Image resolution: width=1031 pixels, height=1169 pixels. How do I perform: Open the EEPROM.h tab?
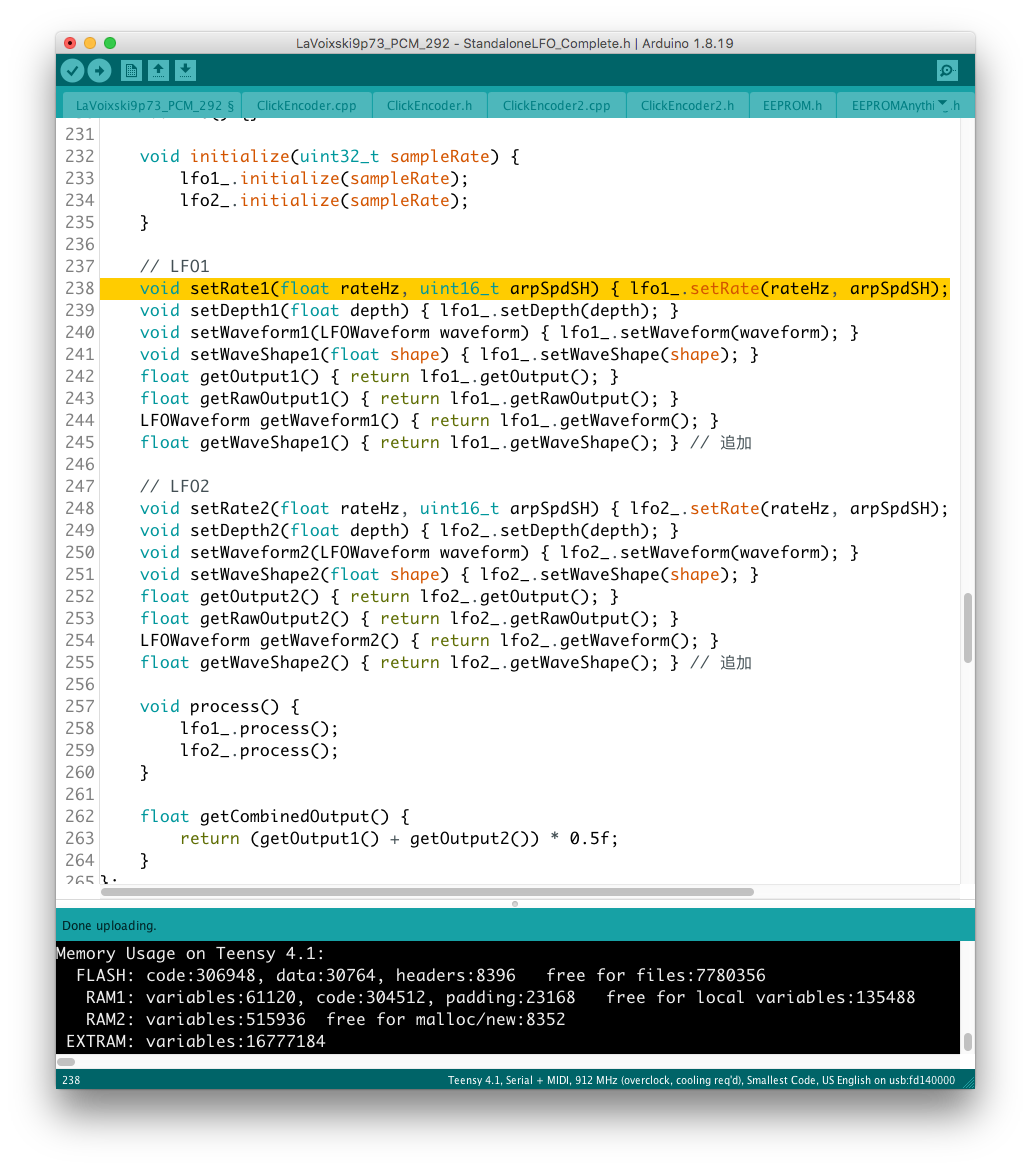(790, 105)
